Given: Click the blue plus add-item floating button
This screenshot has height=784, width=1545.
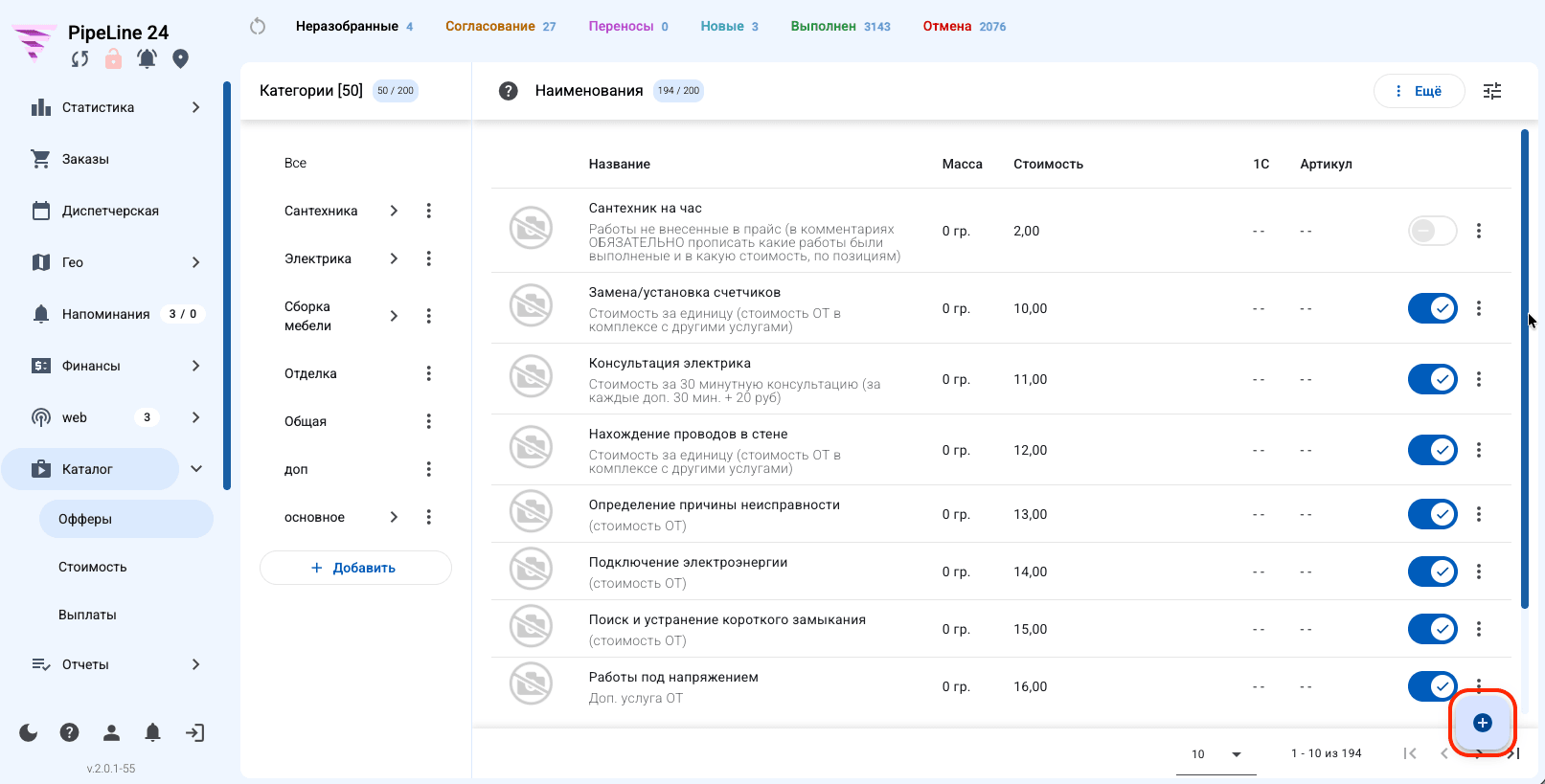Looking at the screenshot, I should (x=1483, y=723).
